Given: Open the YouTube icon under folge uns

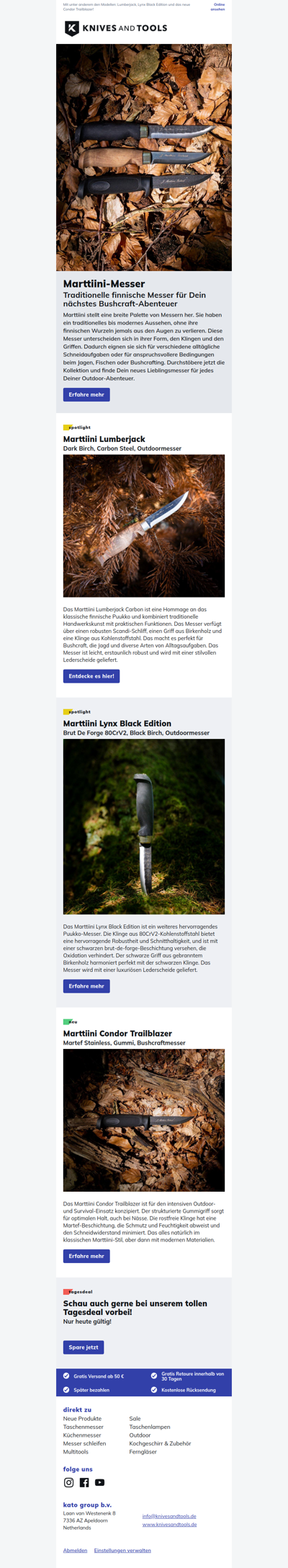Looking at the screenshot, I should tap(100, 1482).
